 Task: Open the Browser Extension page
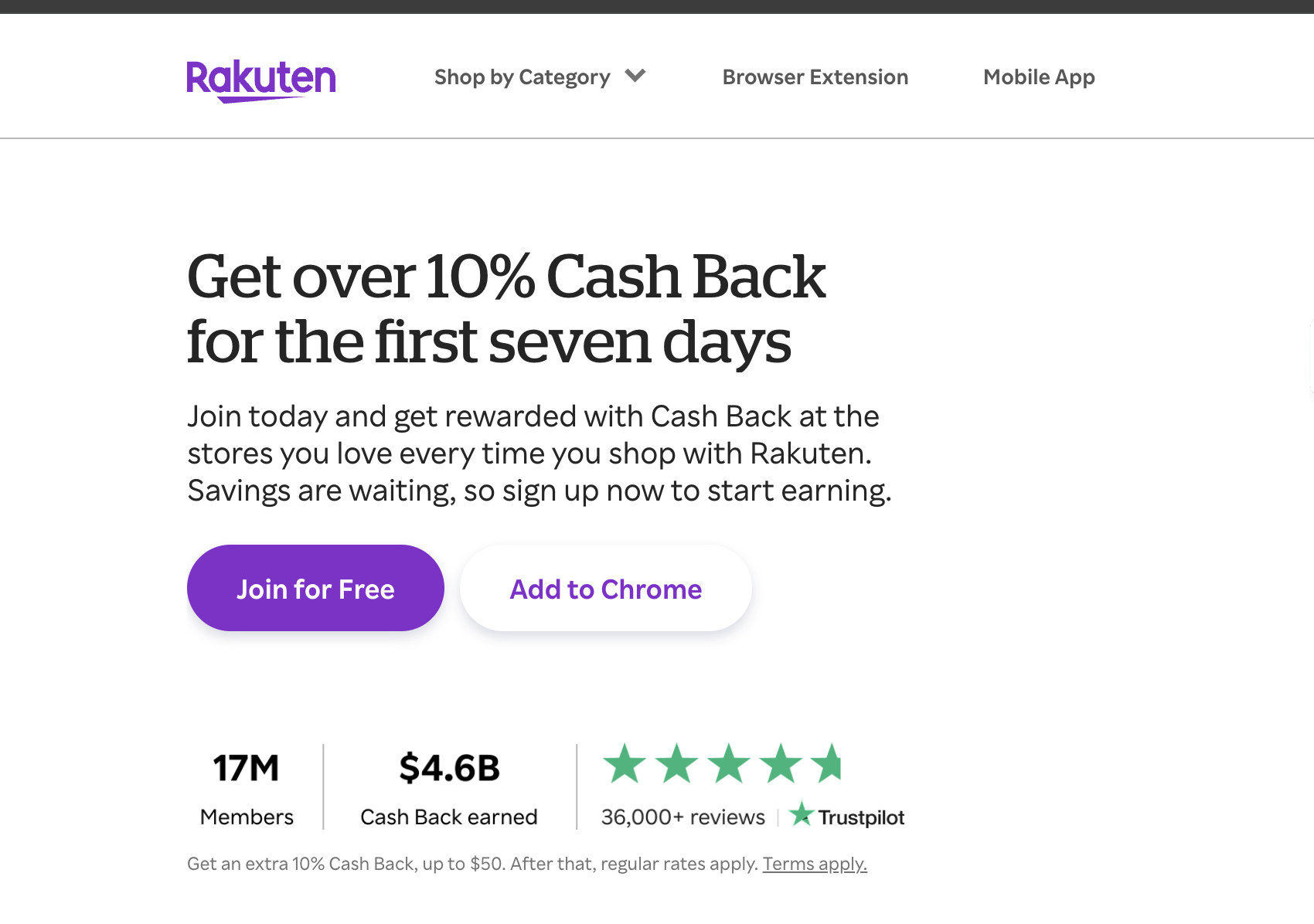pos(815,77)
